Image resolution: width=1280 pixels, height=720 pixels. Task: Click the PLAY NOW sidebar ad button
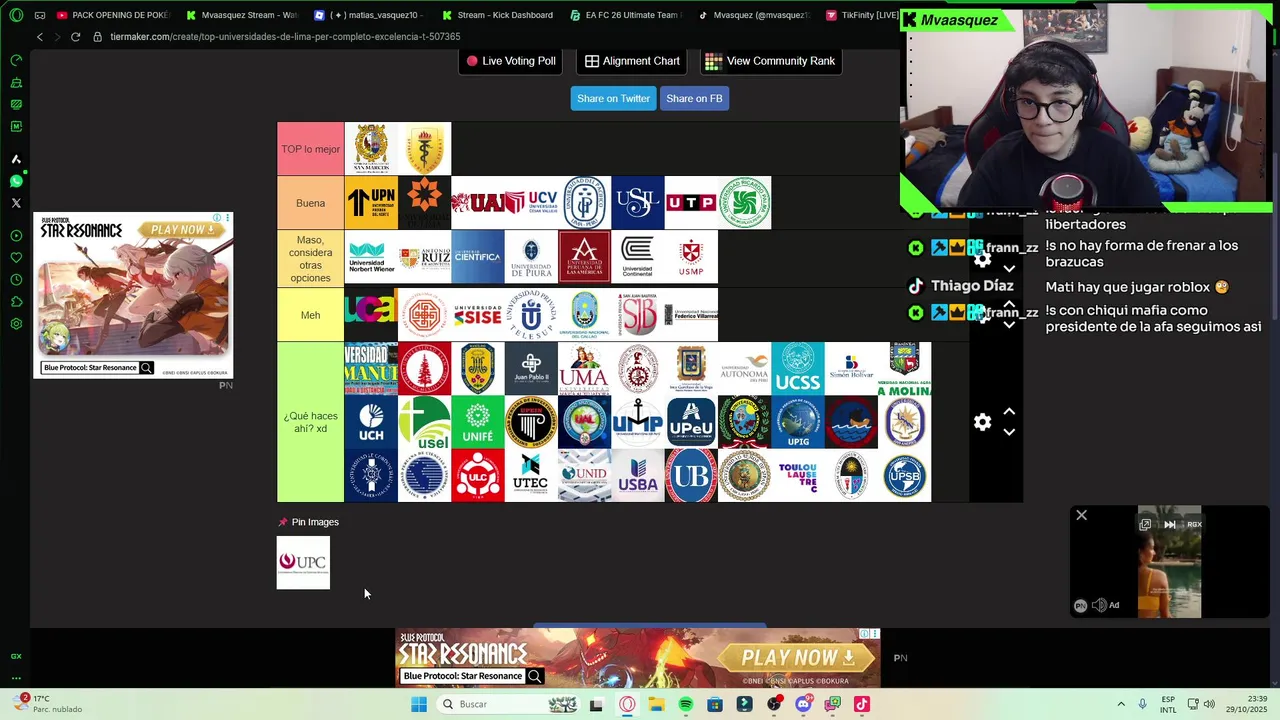pos(181,230)
